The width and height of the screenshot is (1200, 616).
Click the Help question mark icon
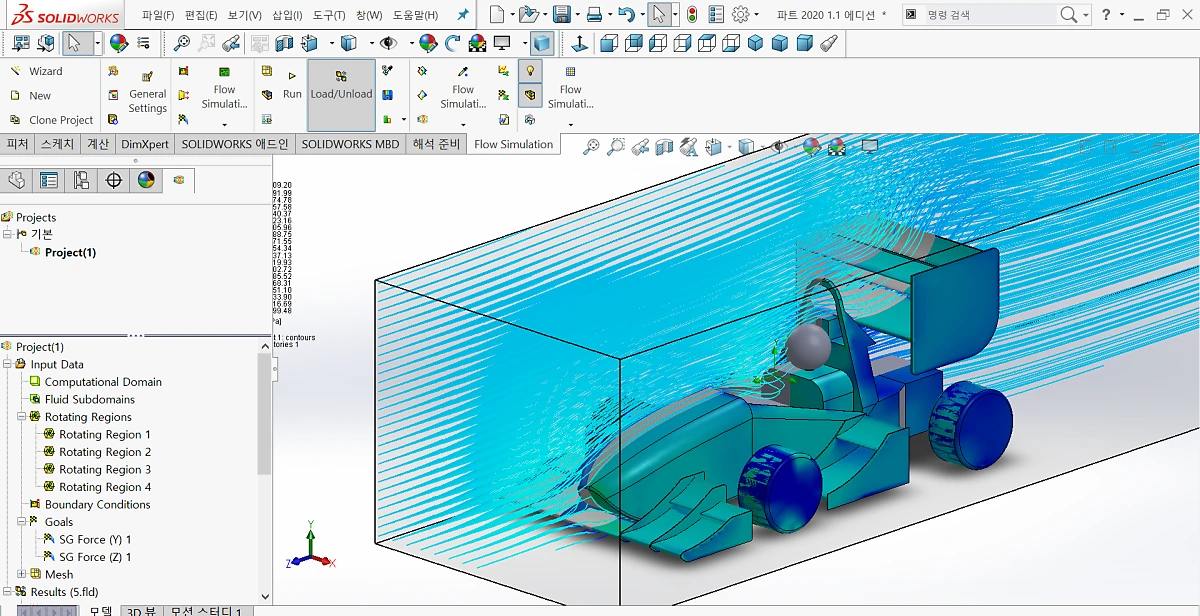coord(1105,15)
